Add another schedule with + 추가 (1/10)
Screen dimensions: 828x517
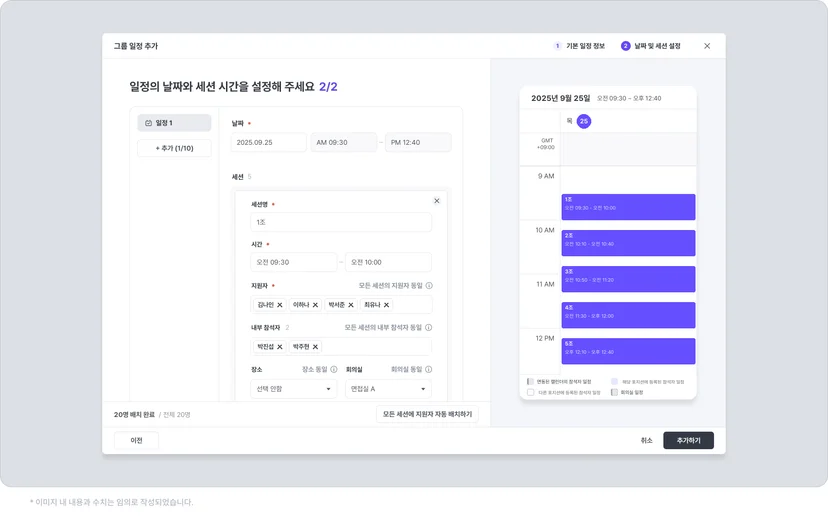pyautogui.click(x=174, y=148)
